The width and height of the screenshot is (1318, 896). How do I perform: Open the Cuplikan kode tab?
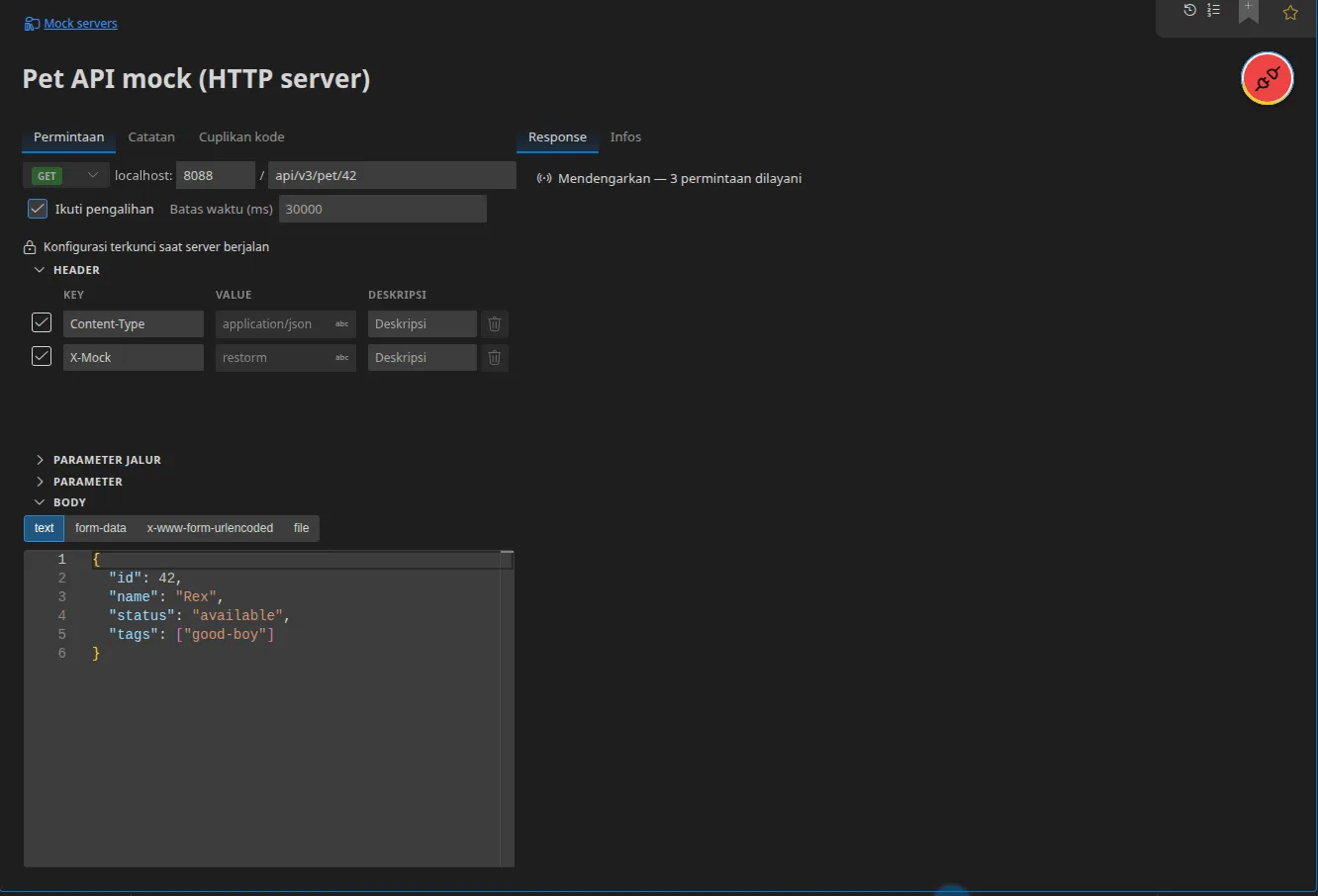241,137
